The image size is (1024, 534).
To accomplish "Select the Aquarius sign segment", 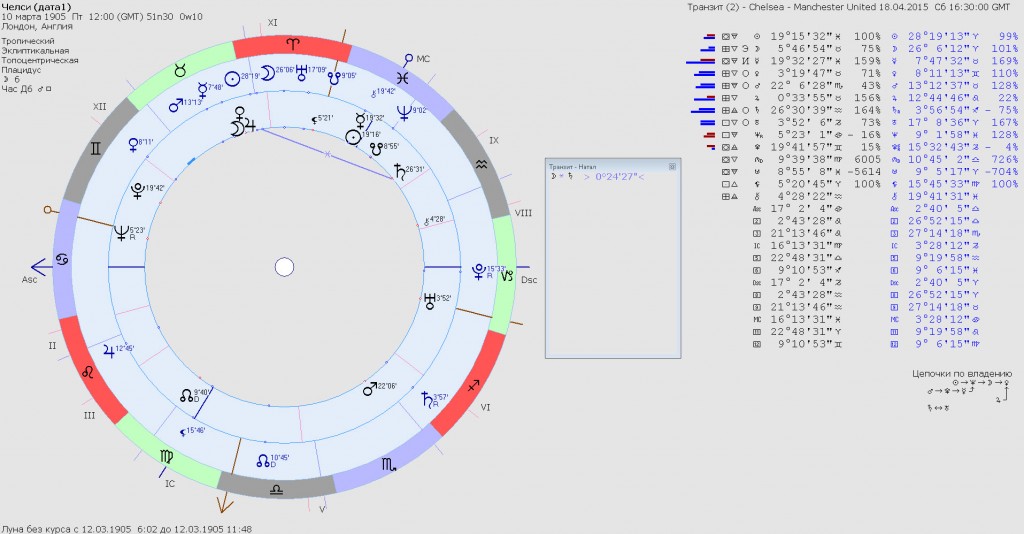I will tap(481, 165).
